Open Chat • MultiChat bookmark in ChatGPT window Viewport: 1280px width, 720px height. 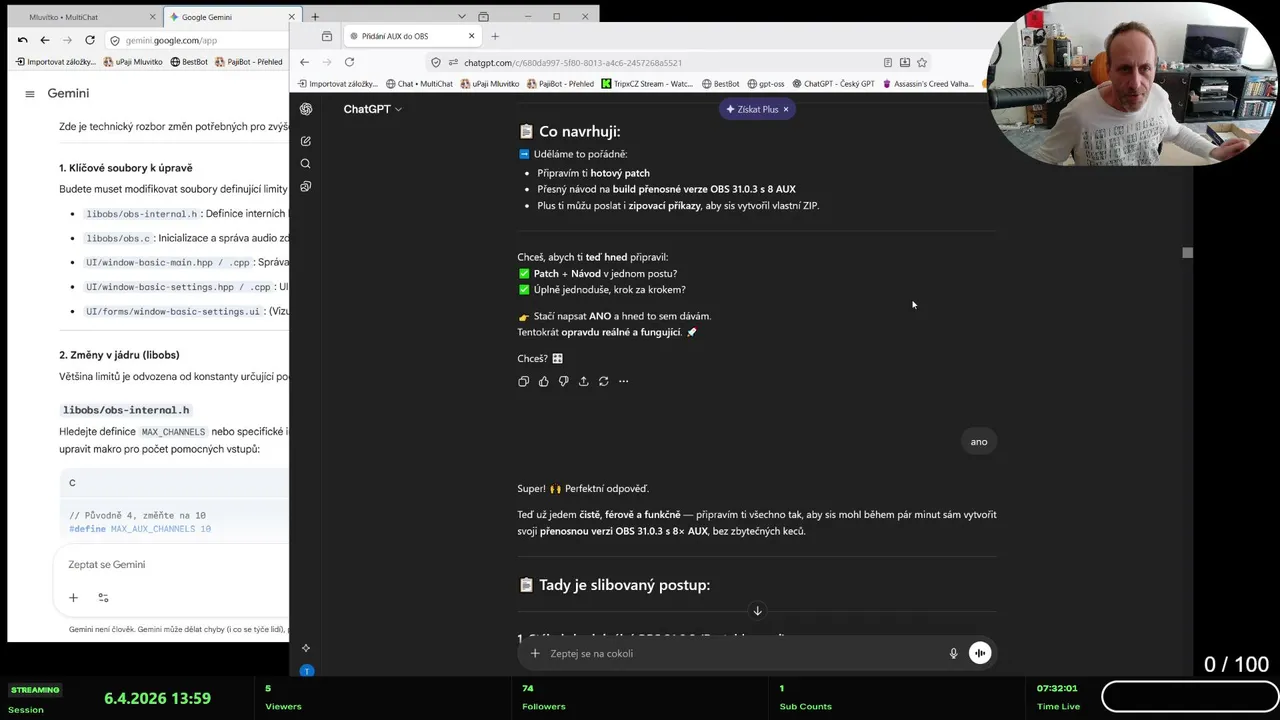pyautogui.click(x=419, y=84)
